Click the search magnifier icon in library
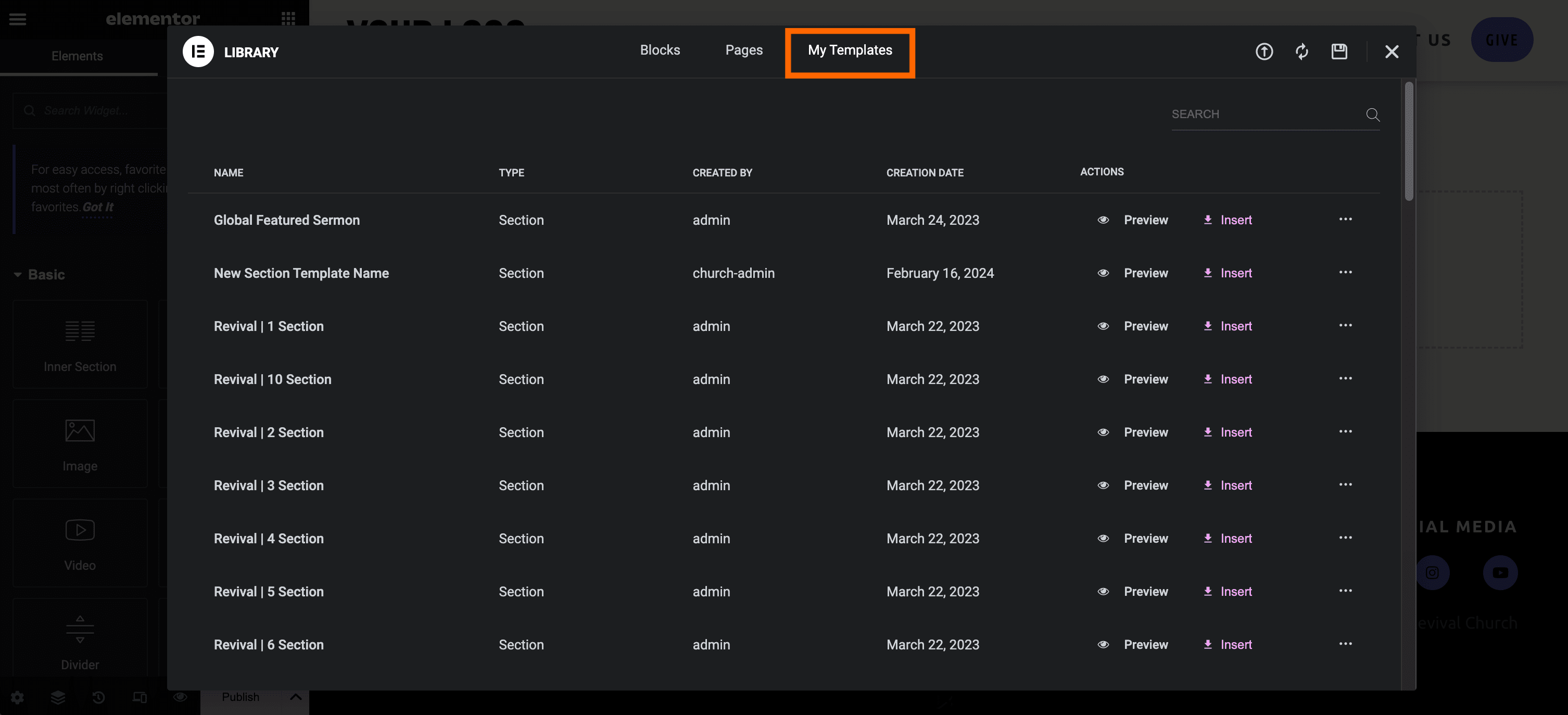The image size is (1568, 715). tap(1372, 114)
